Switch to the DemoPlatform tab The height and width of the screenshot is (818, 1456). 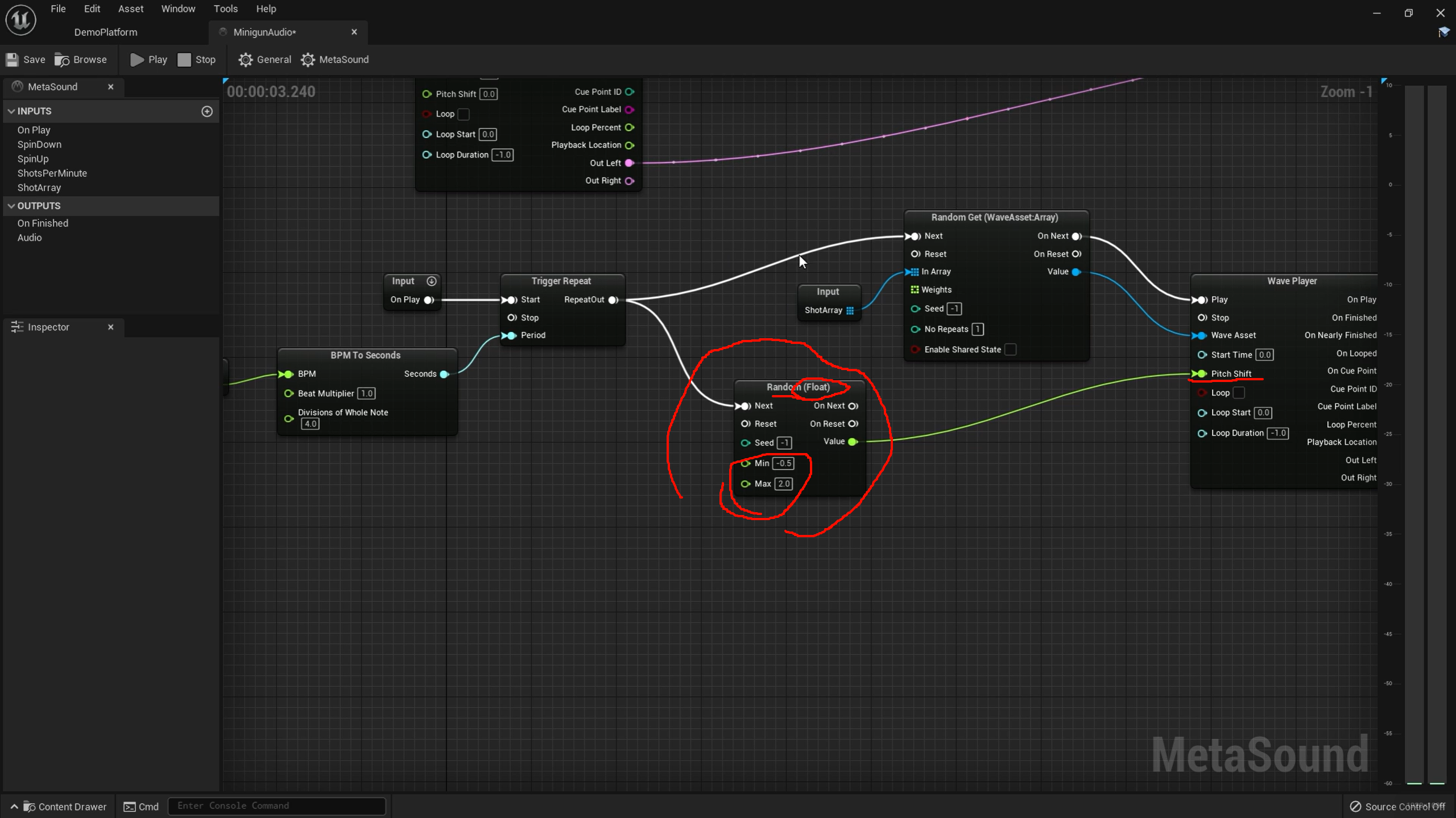click(106, 32)
